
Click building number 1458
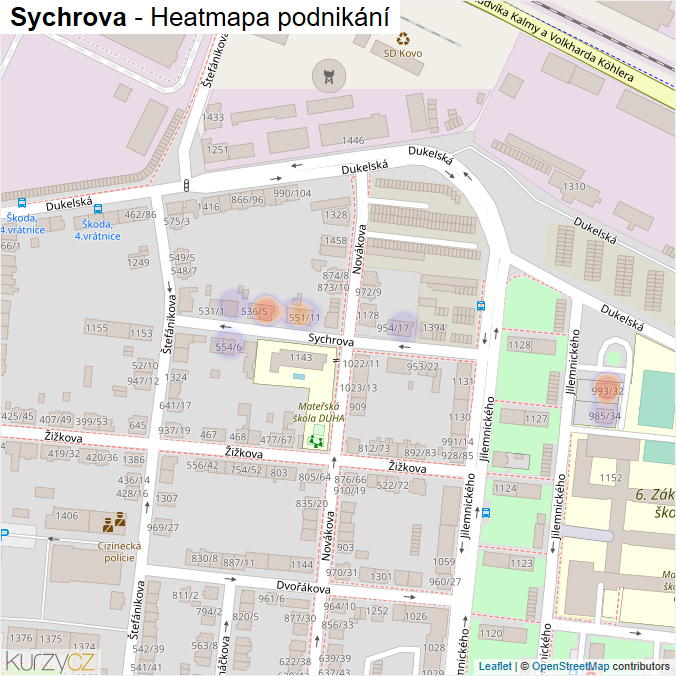[x=335, y=240]
